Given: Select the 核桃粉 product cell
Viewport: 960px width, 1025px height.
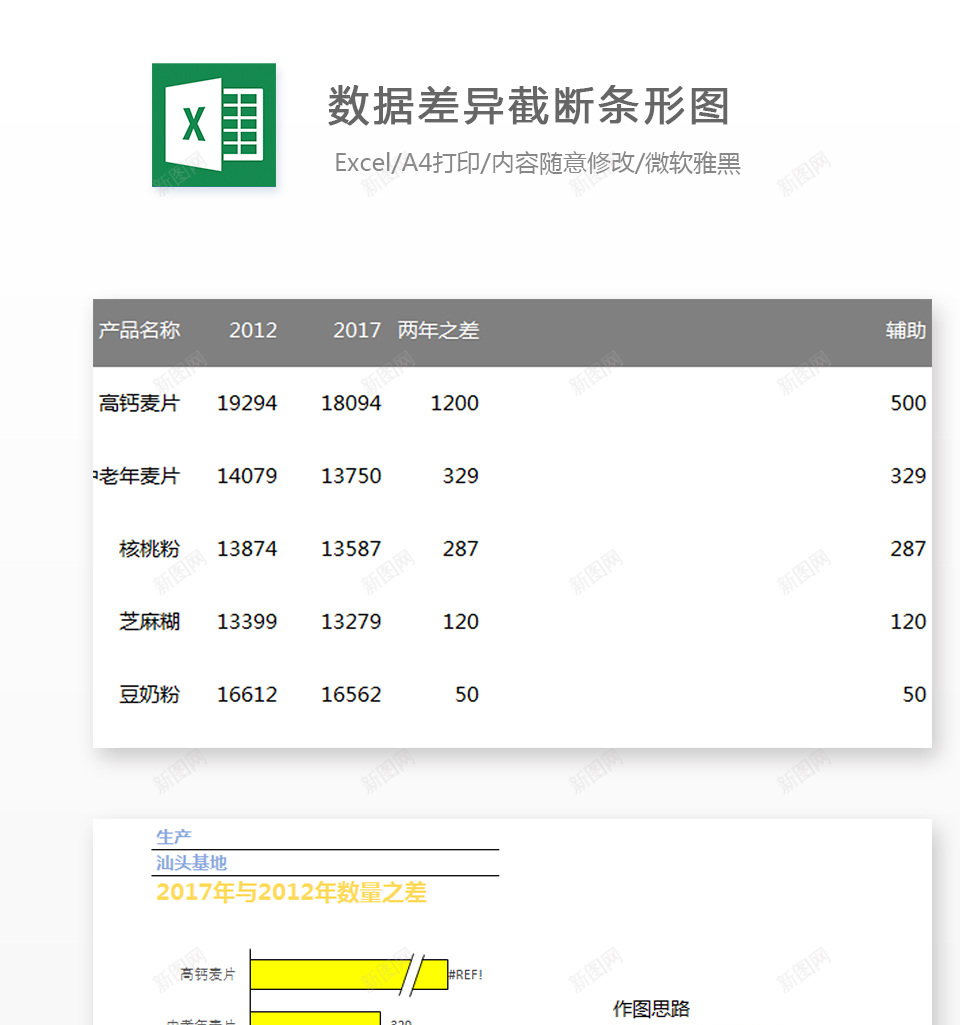Looking at the screenshot, I should 149,549.
